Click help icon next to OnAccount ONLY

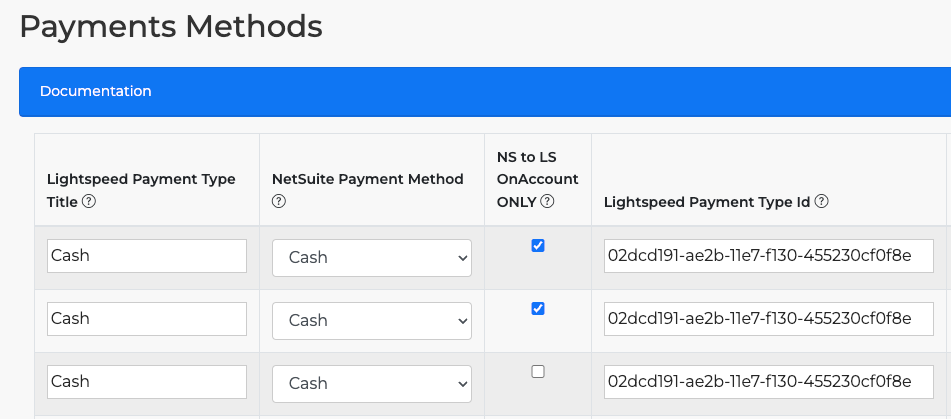(547, 201)
